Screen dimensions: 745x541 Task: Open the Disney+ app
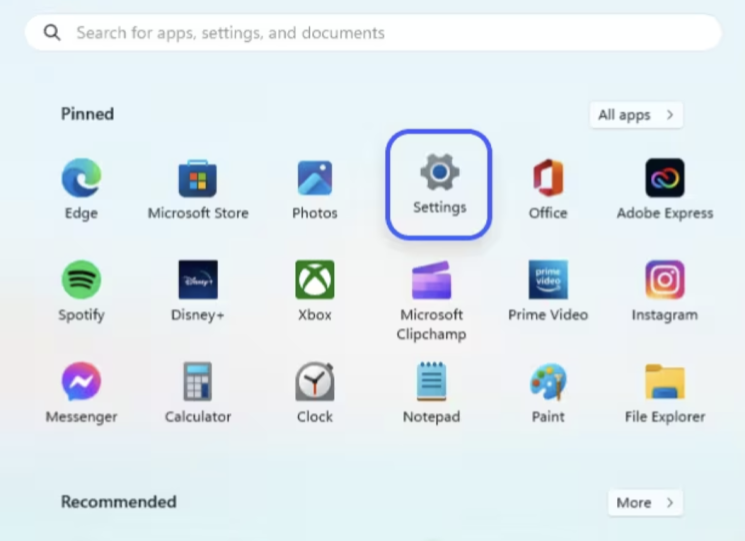tap(198, 291)
